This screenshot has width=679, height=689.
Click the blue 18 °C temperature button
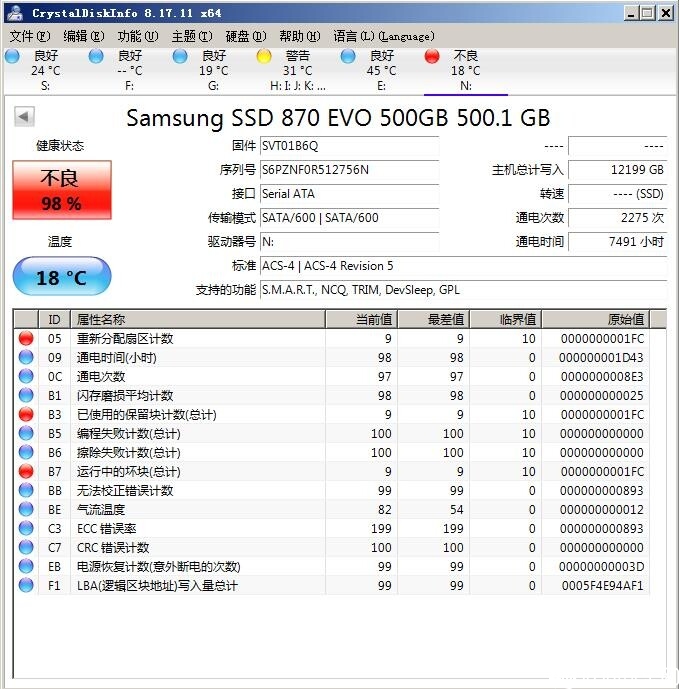[62, 276]
